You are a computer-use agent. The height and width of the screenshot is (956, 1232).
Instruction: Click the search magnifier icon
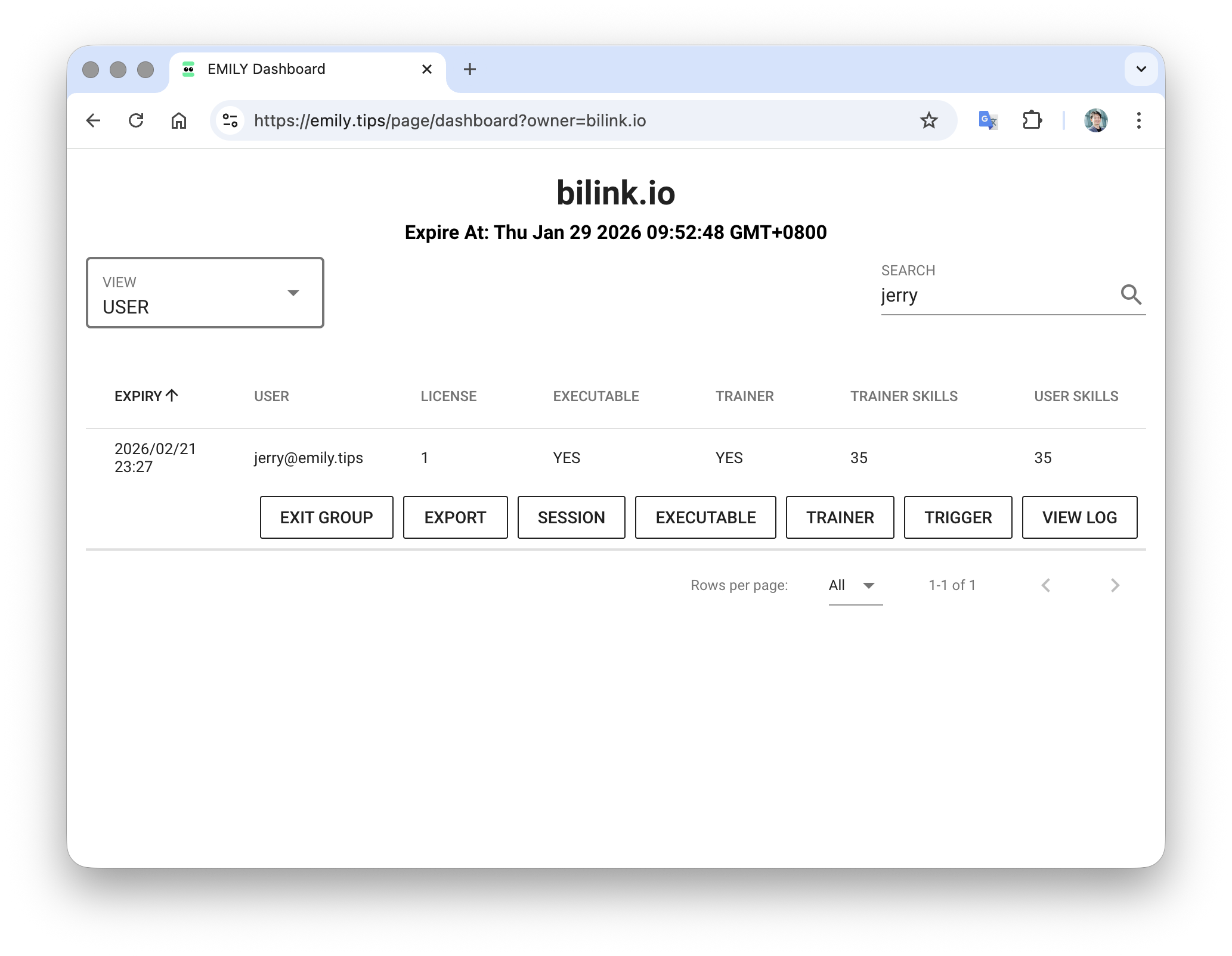click(x=1131, y=294)
